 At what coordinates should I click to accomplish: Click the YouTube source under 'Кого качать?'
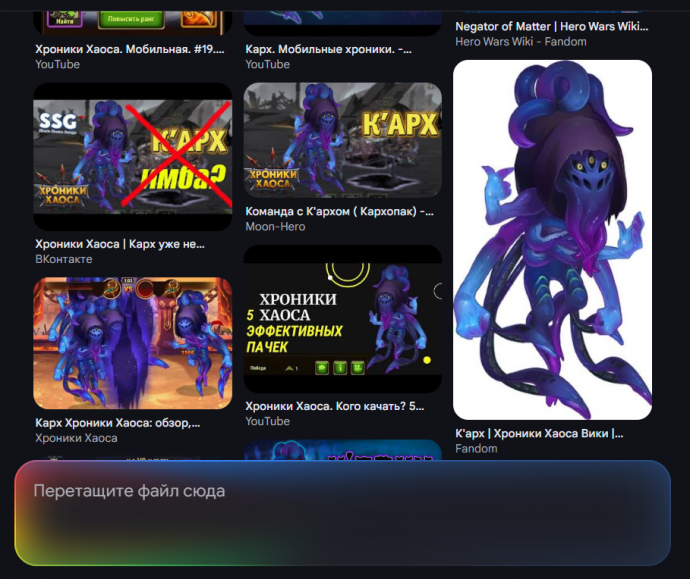[267, 421]
